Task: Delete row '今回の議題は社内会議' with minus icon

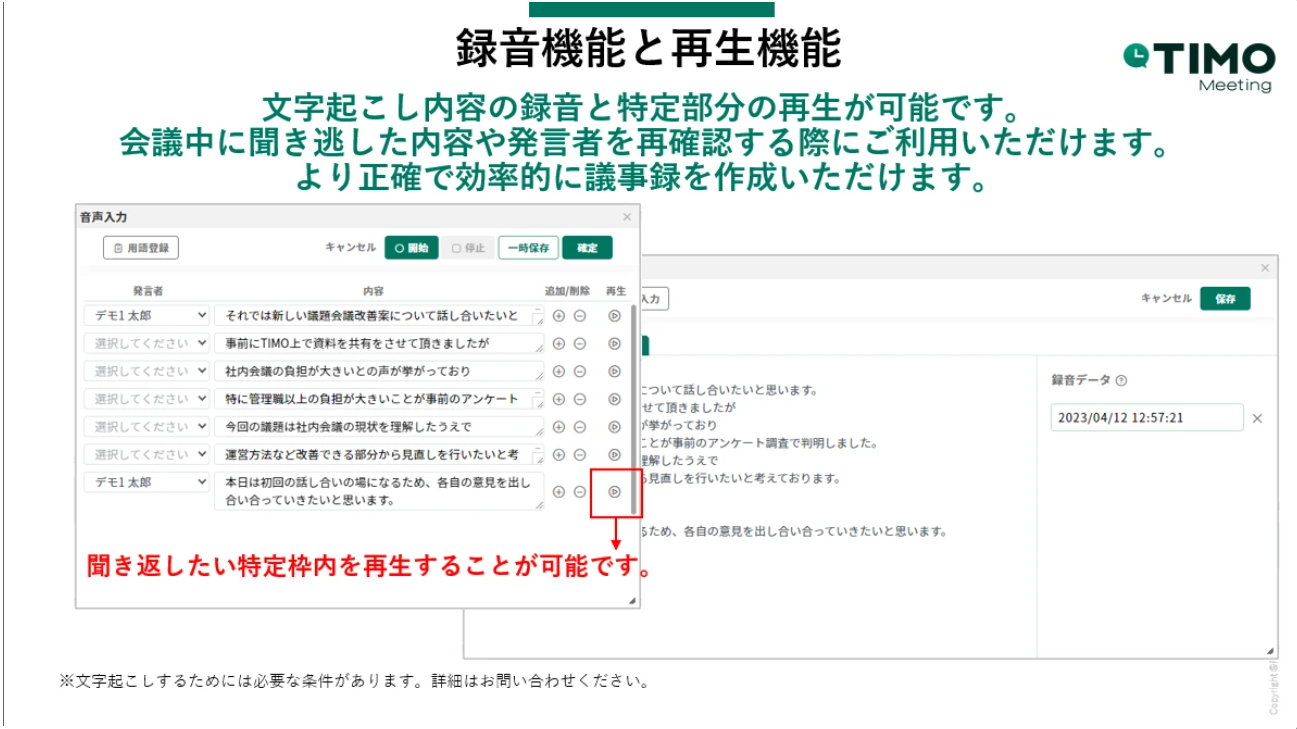Action: [x=579, y=427]
